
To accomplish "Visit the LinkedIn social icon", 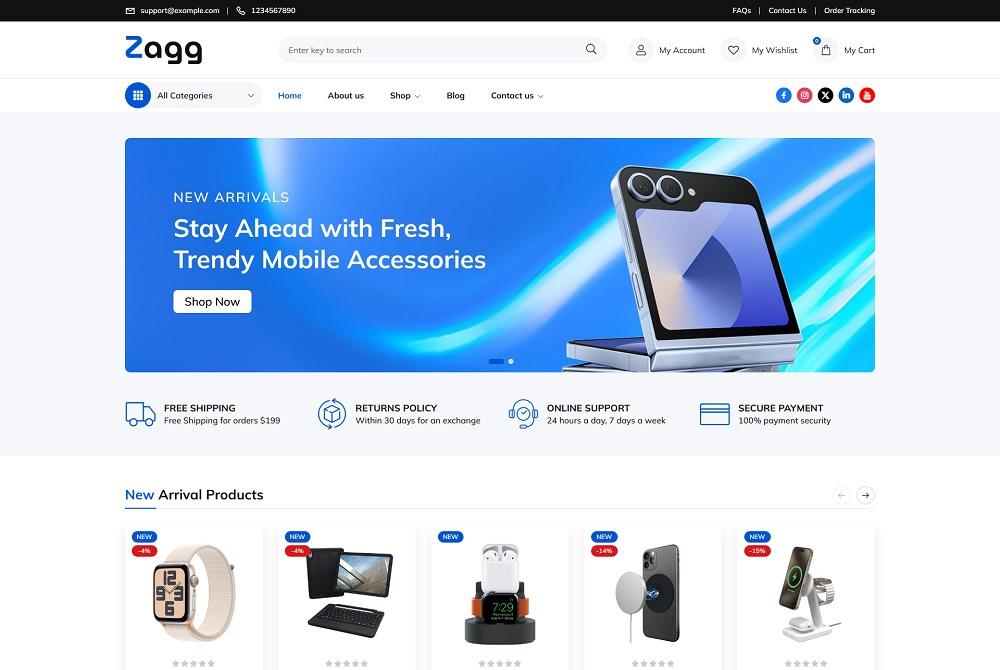I will click(x=846, y=96).
